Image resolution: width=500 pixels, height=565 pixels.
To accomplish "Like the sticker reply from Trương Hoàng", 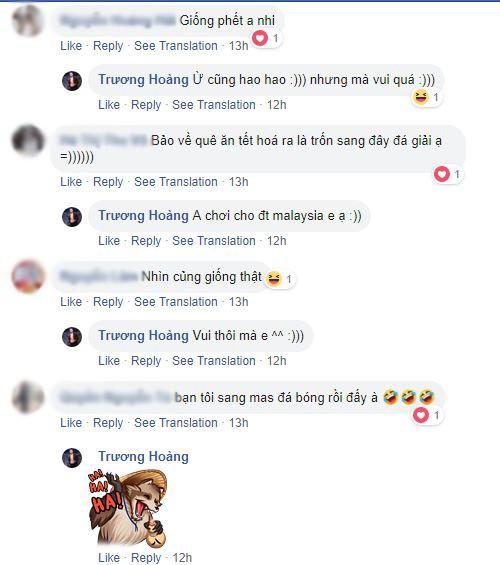I will click(109, 557).
